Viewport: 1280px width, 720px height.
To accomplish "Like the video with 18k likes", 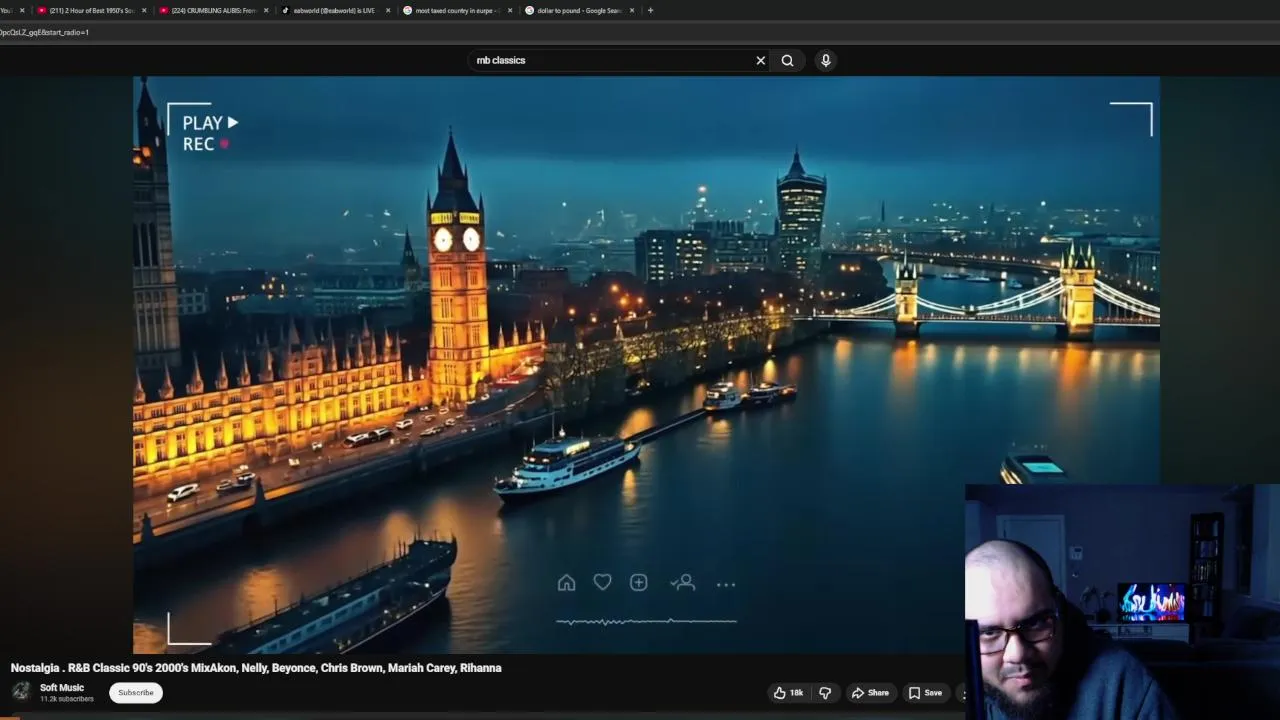I will coord(788,692).
